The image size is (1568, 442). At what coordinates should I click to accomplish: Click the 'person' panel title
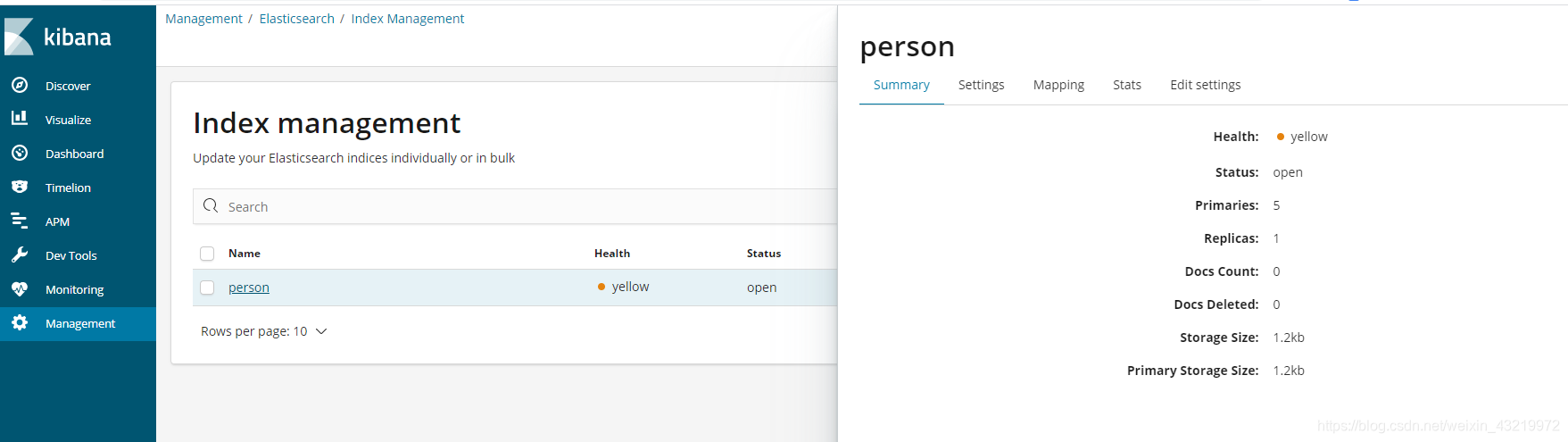[907, 46]
